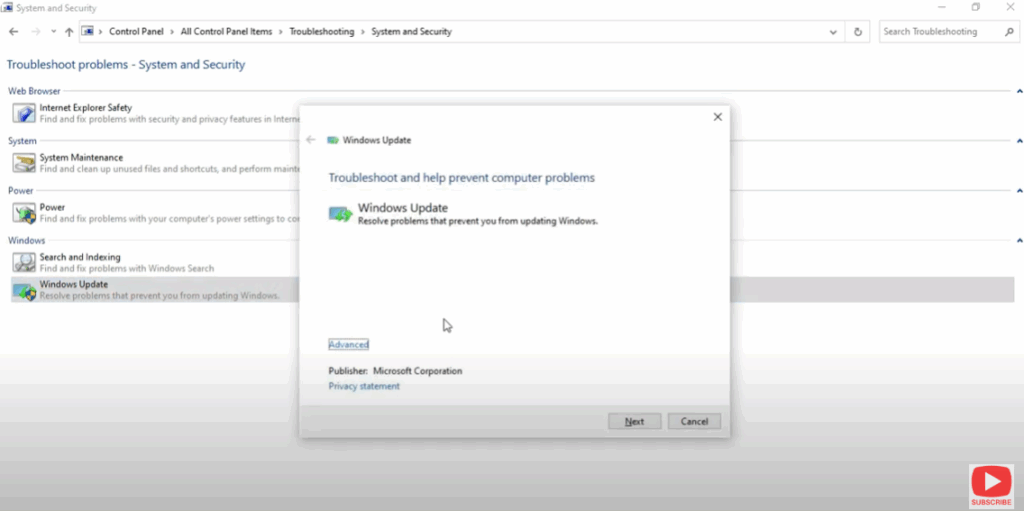
Task: Click the Control Panel icon in the address bar
Action: click(x=88, y=31)
